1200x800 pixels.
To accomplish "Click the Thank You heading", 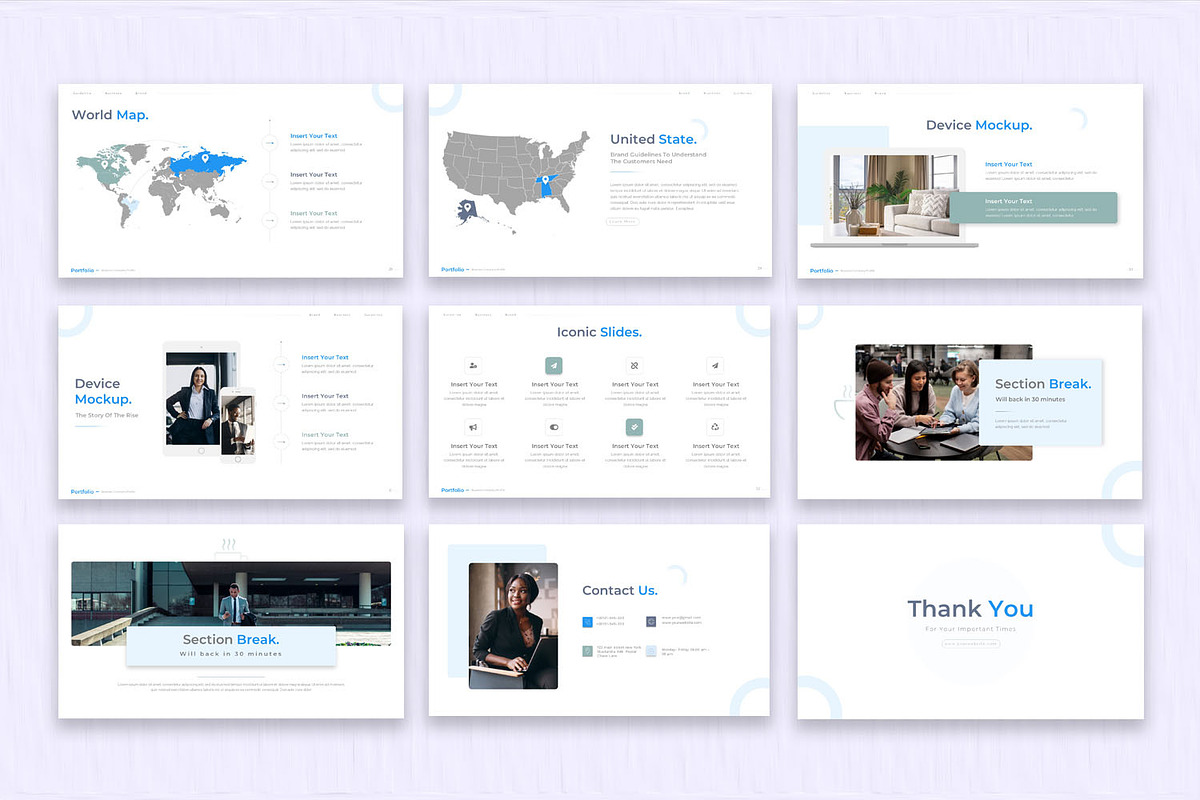I will 970,609.
